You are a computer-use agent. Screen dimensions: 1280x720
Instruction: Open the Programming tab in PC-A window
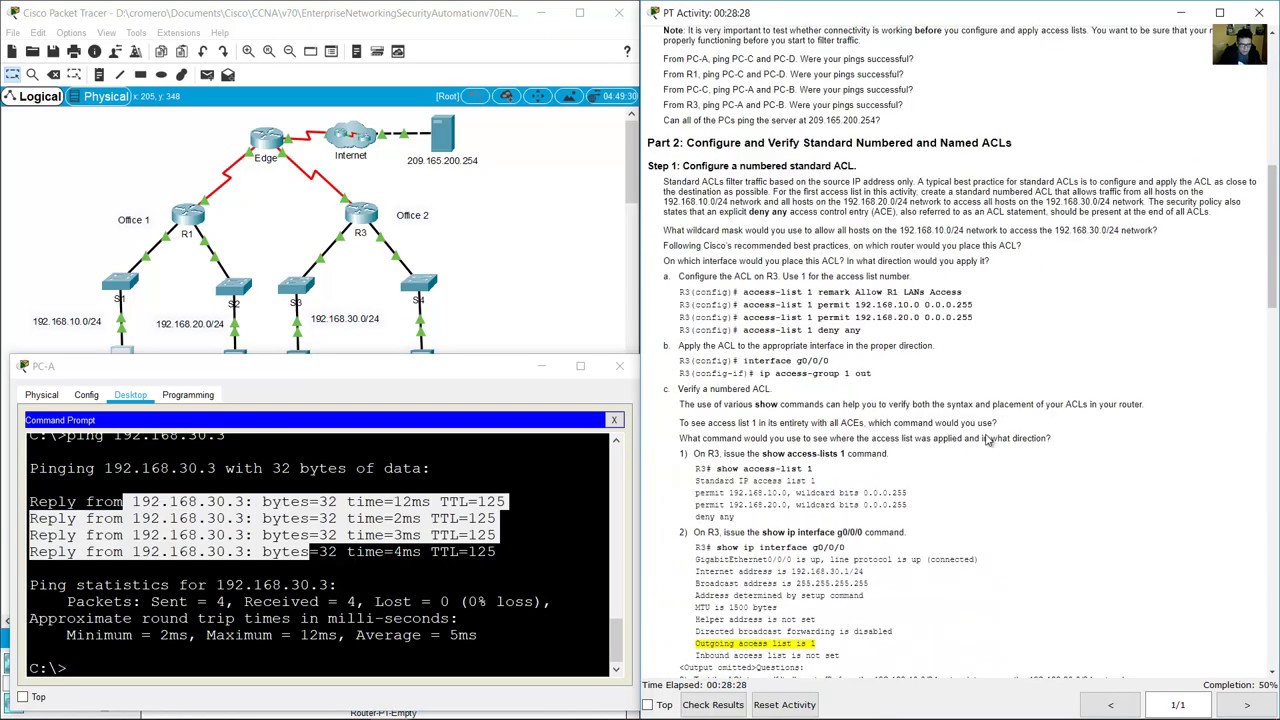(188, 395)
